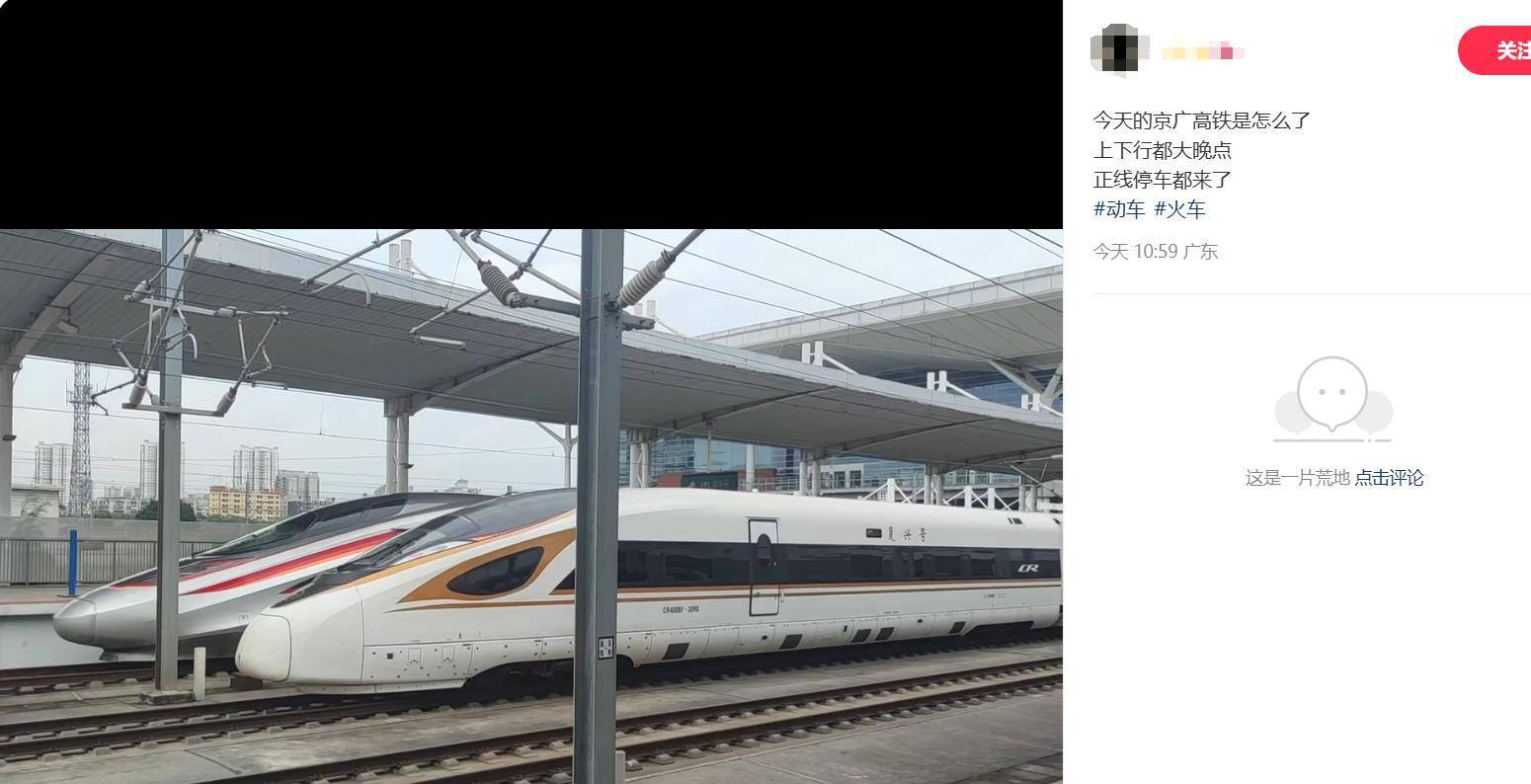The image size is (1531, 784).
Task: Open the blurred username beside avatar
Action: coord(1201,52)
